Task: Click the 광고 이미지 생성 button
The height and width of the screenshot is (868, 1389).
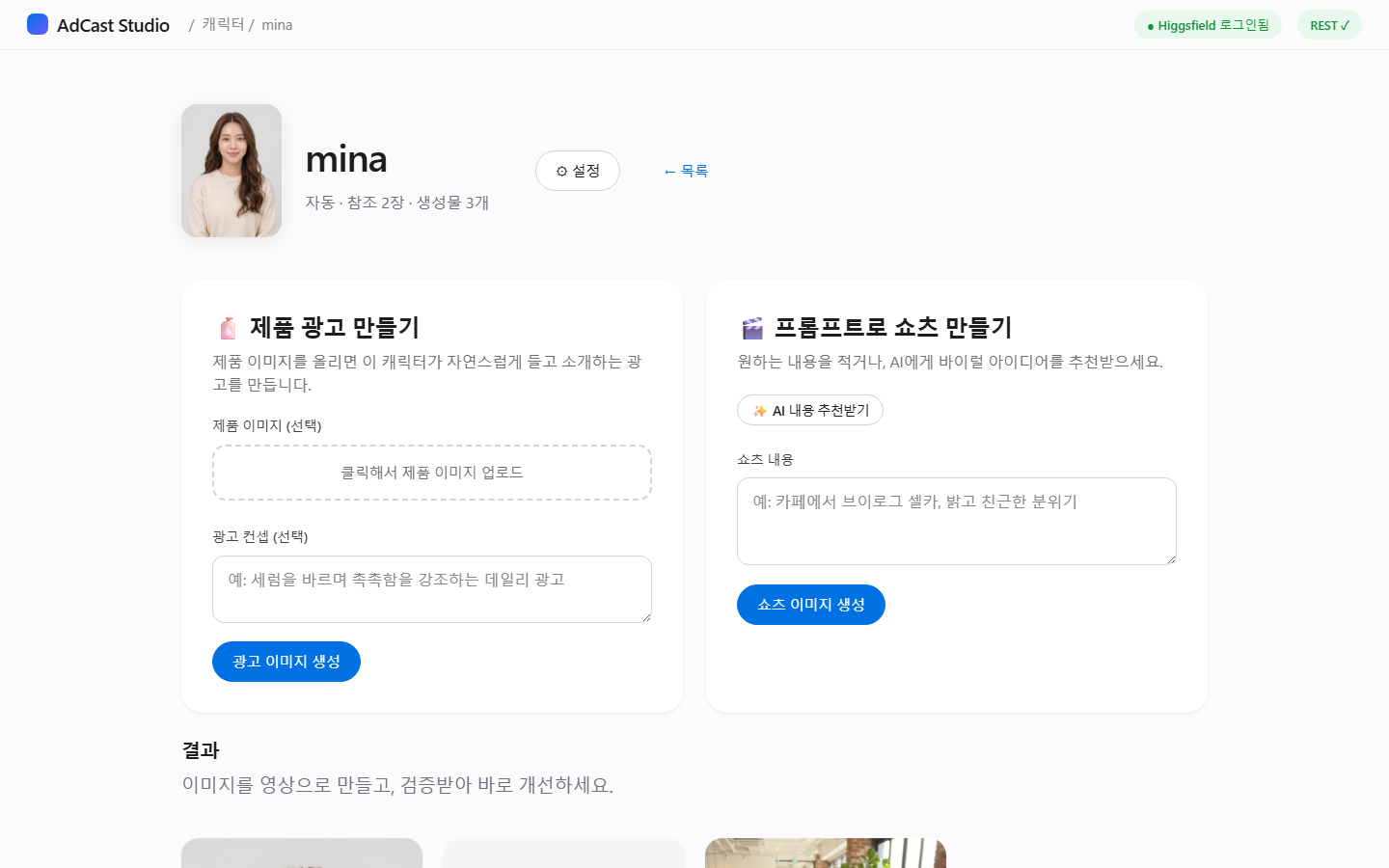Action: [286, 662]
